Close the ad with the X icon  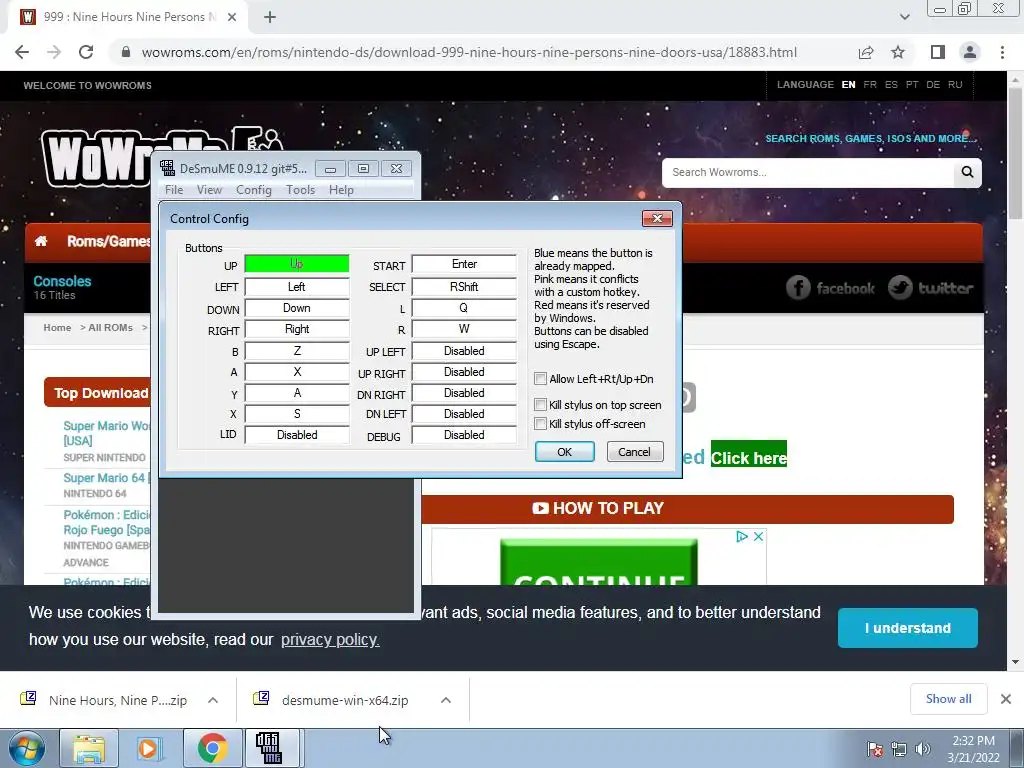[x=758, y=537]
